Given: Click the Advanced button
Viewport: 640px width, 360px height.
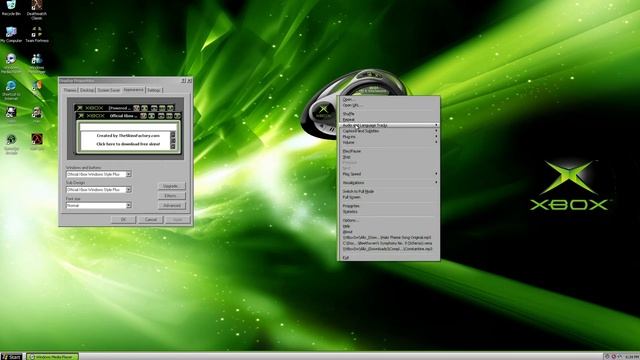Looking at the screenshot, I should click(171, 206).
